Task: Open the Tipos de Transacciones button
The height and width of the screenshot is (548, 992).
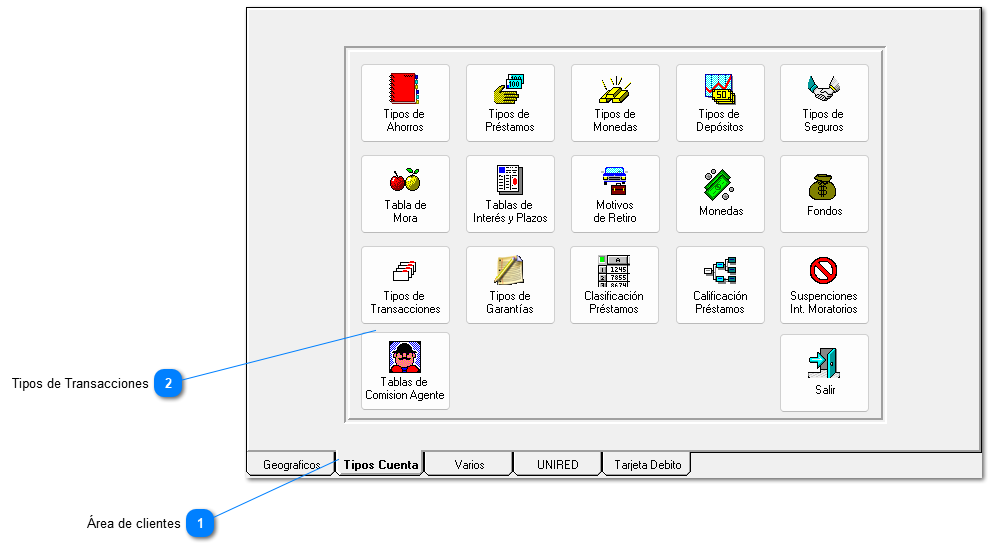Action: 405,285
